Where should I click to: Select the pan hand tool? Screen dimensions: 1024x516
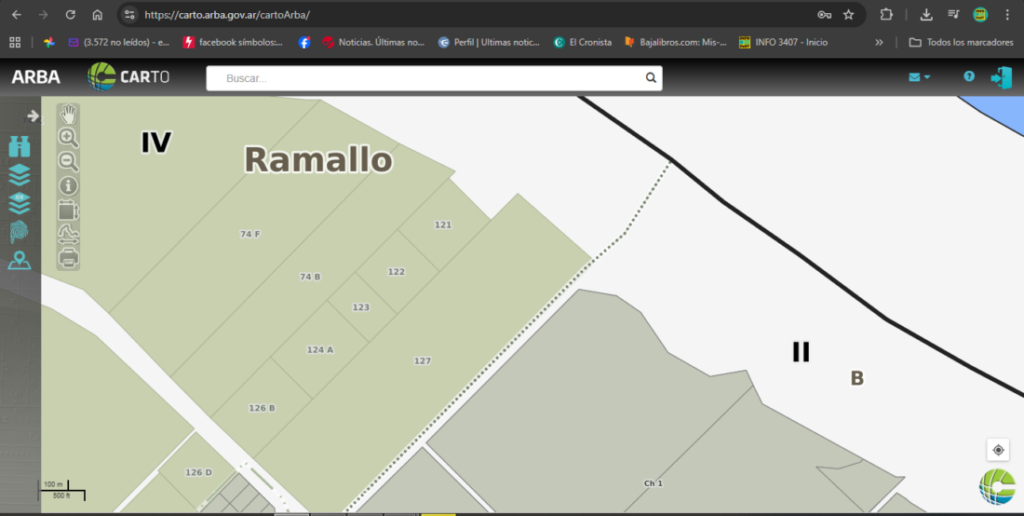(x=68, y=114)
